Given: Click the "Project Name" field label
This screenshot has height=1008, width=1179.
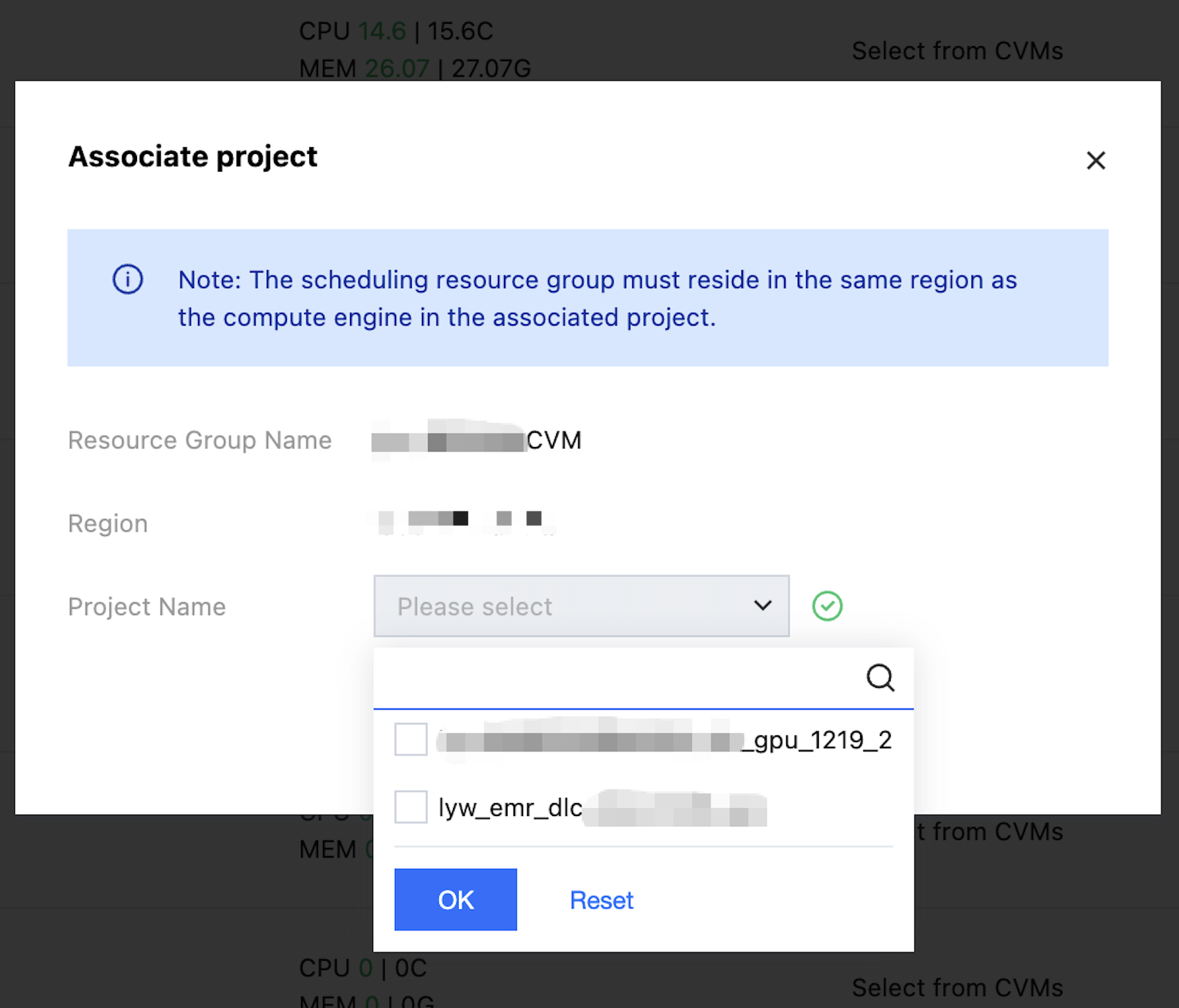Looking at the screenshot, I should (147, 606).
